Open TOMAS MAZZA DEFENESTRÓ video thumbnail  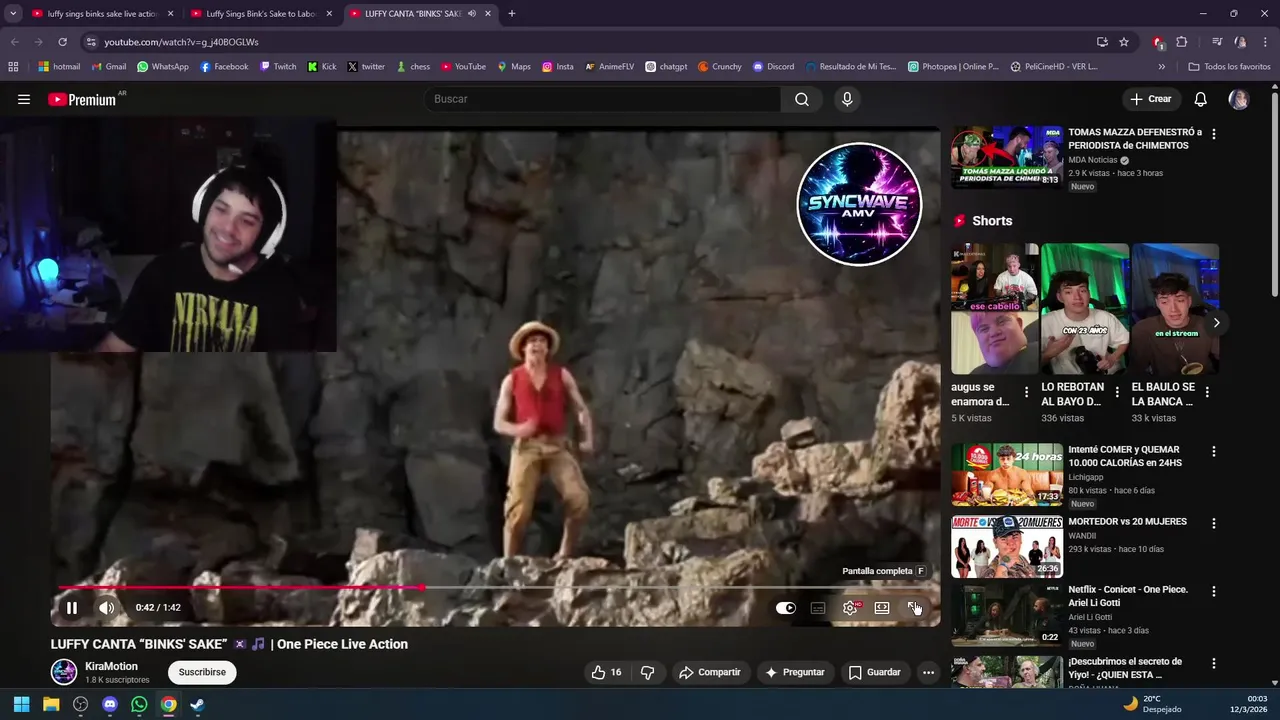coord(1006,157)
